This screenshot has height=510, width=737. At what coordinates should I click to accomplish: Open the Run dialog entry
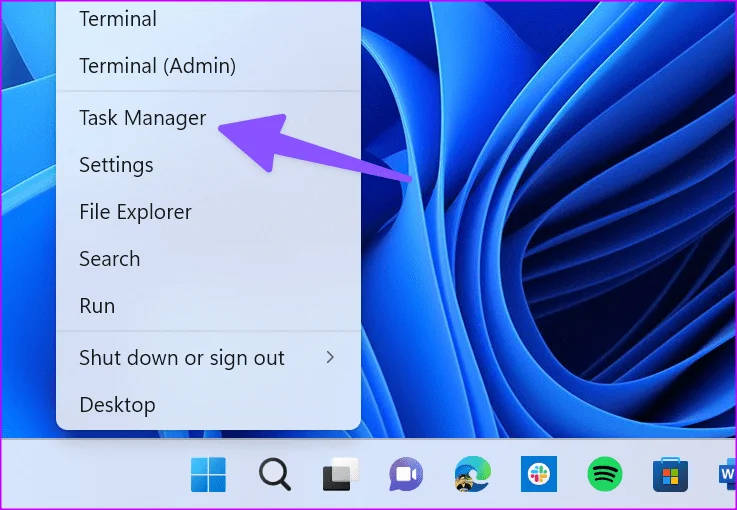[208, 306]
